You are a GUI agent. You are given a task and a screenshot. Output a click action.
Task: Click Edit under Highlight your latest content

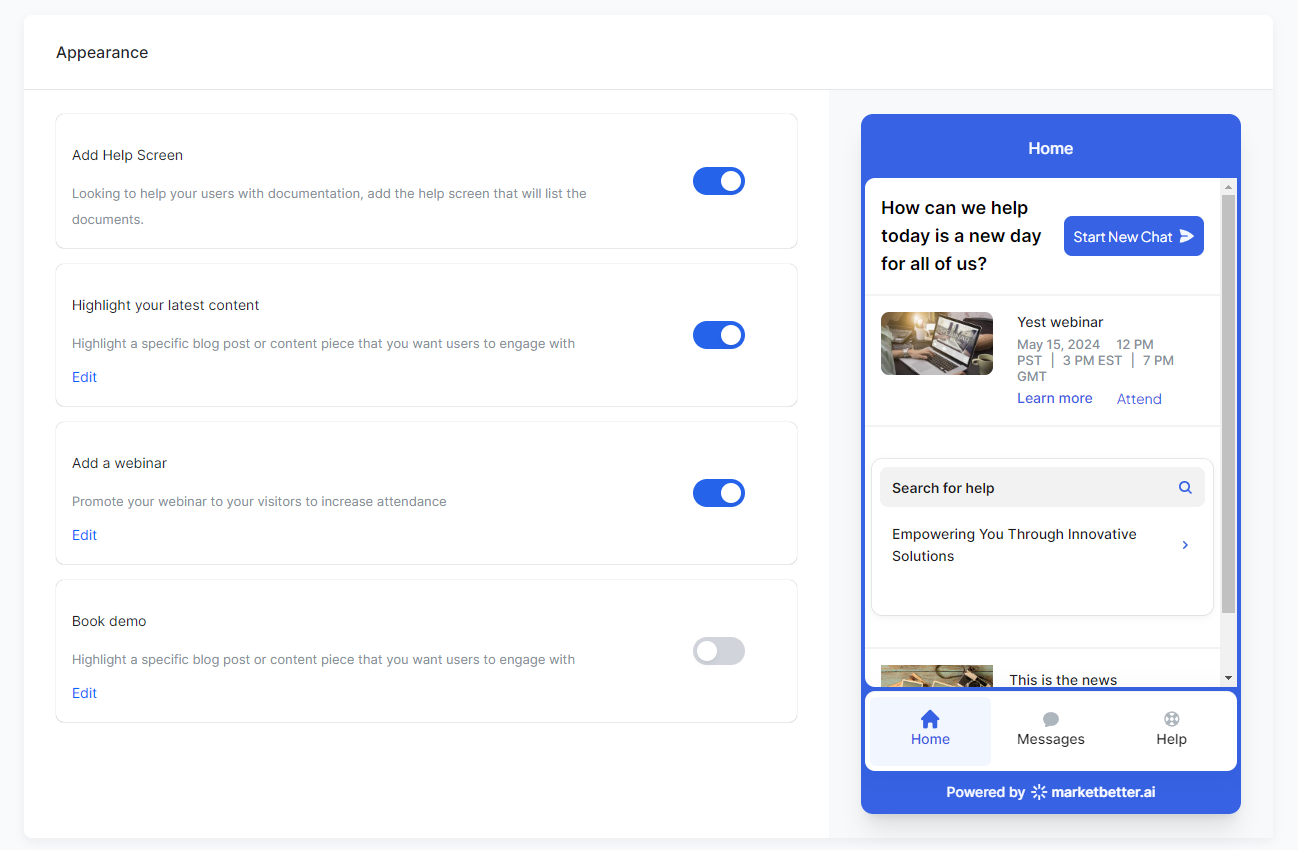coord(84,377)
